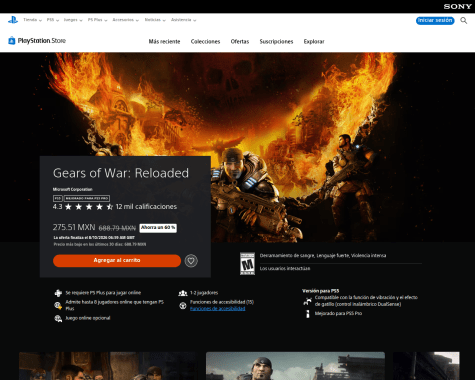Expand the PS Plus dropdown menu
This screenshot has width=475, height=380.
[x=97, y=20]
